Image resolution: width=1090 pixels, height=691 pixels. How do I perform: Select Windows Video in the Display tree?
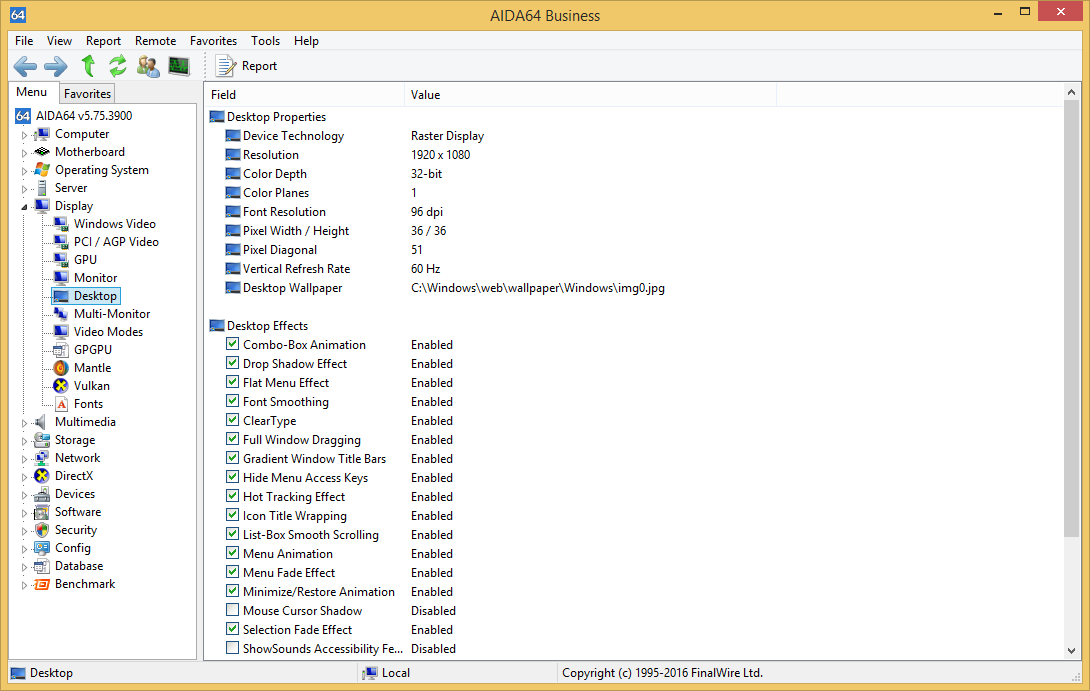click(x=115, y=224)
